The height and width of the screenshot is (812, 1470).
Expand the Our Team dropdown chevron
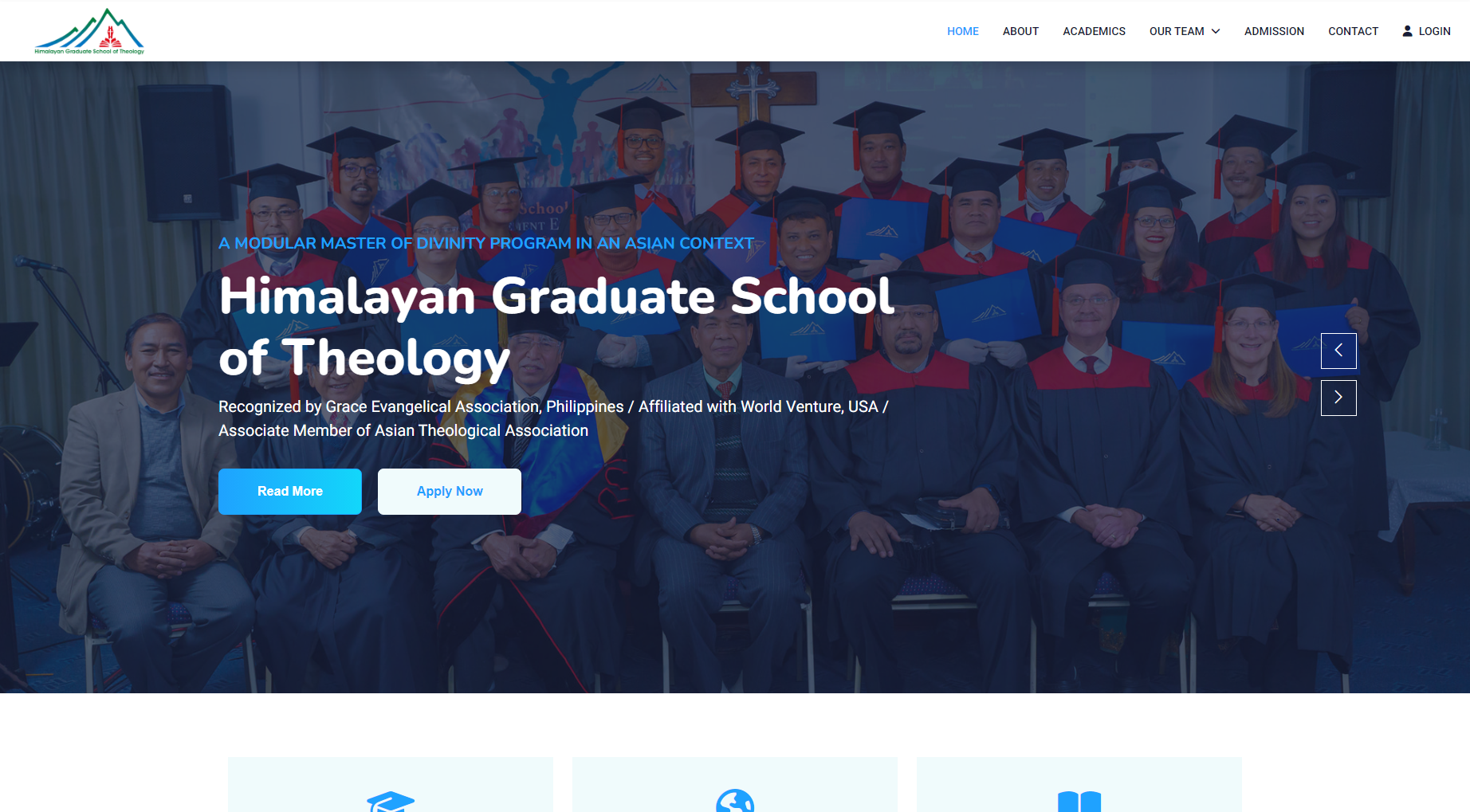coord(1216,31)
